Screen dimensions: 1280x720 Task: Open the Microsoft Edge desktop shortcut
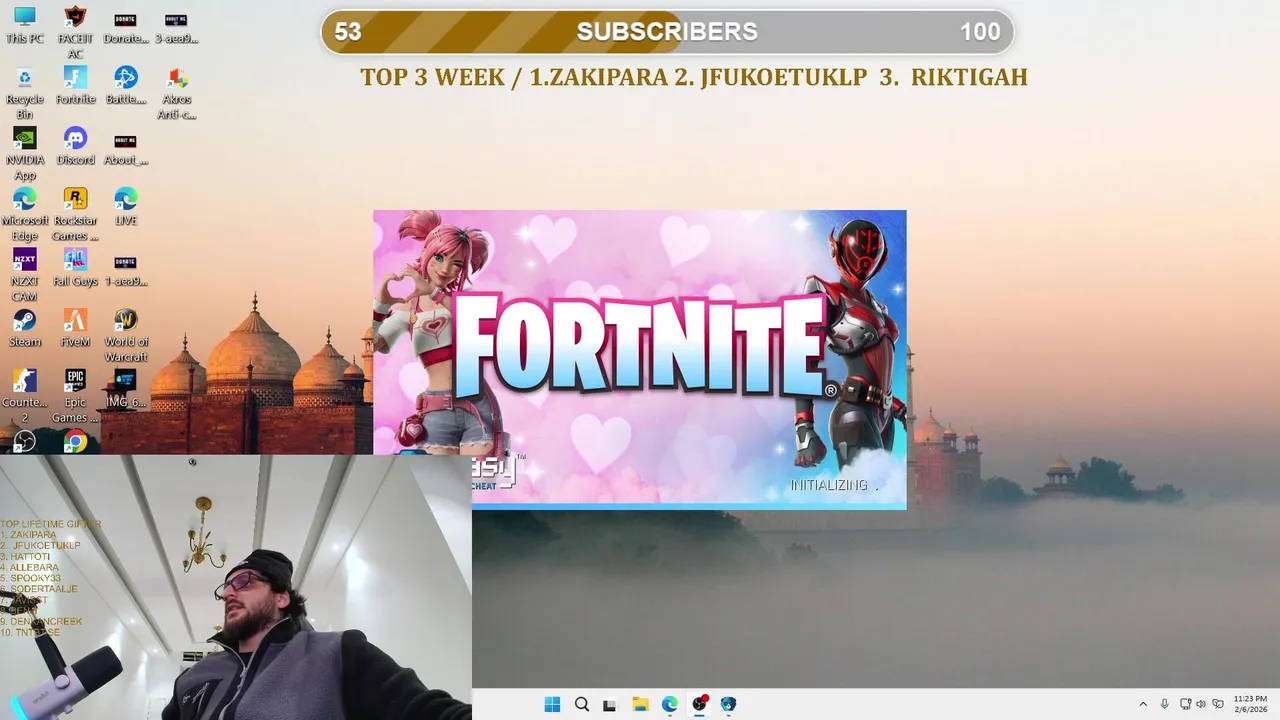(25, 215)
